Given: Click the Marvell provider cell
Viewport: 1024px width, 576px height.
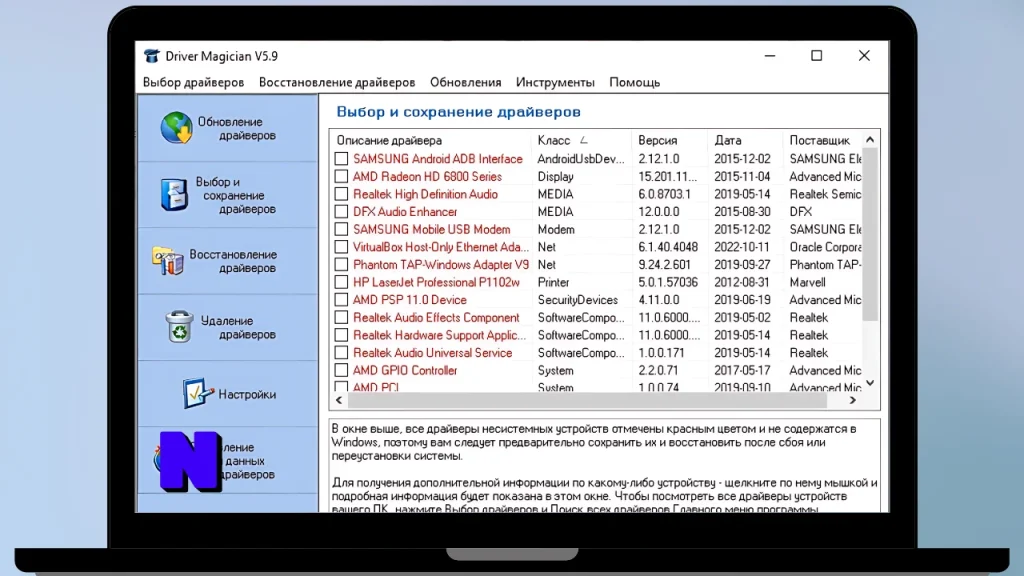Looking at the screenshot, I should tap(807, 282).
